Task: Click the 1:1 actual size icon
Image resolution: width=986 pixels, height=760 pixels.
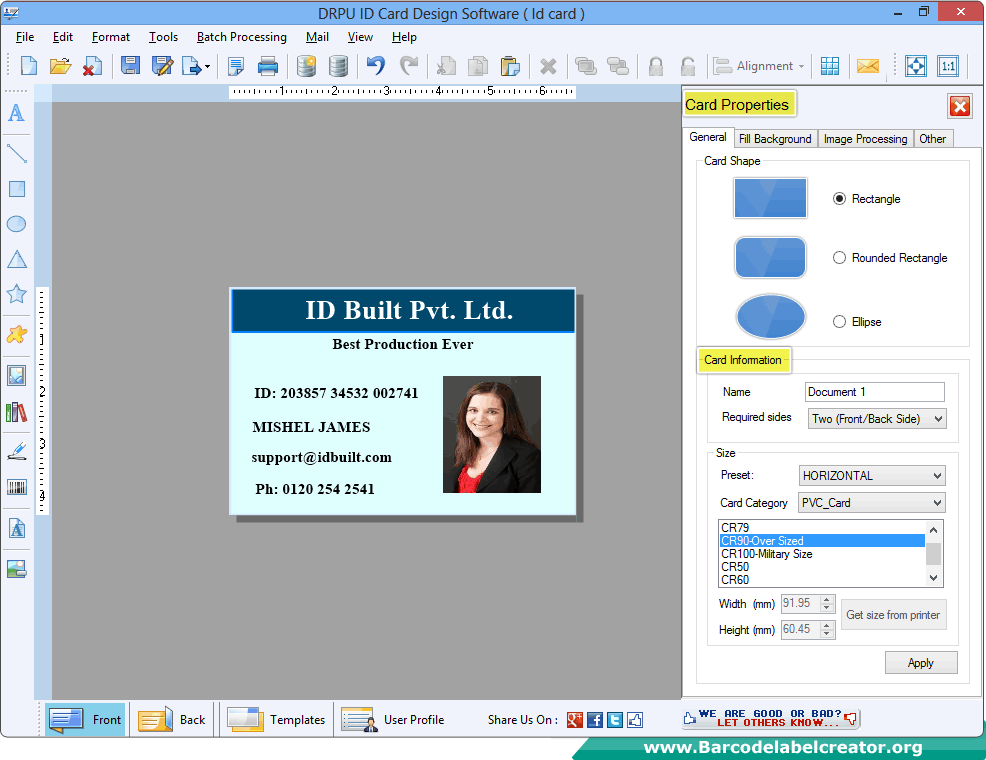Action: pos(948,66)
